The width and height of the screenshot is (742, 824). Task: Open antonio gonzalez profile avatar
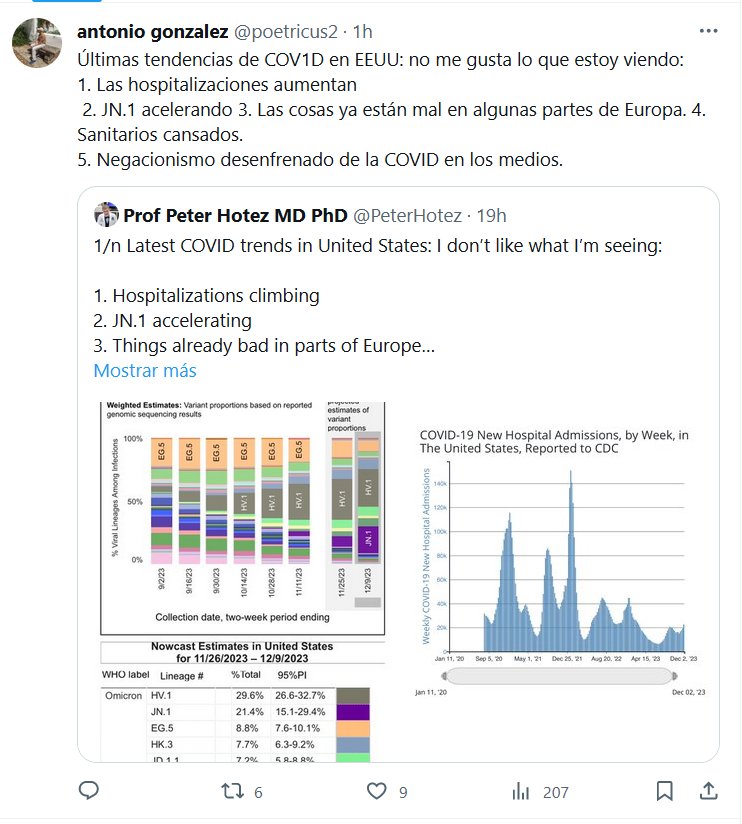pos(37,43)
